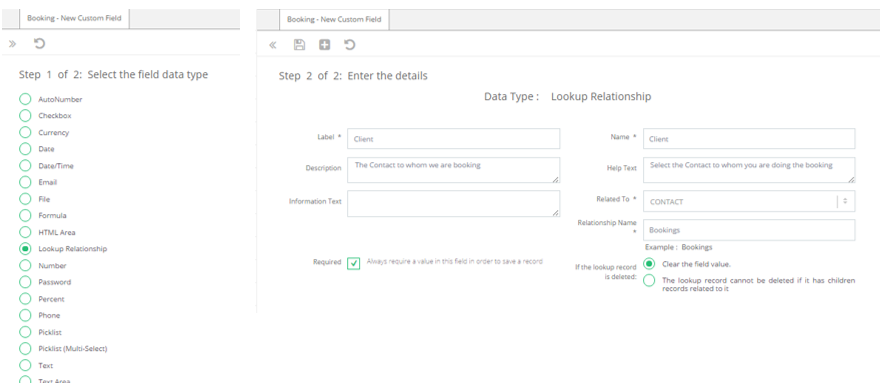Screen dimensions: 880x383
Task: Select 'Clear the field value' option
Action: point(649,263)
